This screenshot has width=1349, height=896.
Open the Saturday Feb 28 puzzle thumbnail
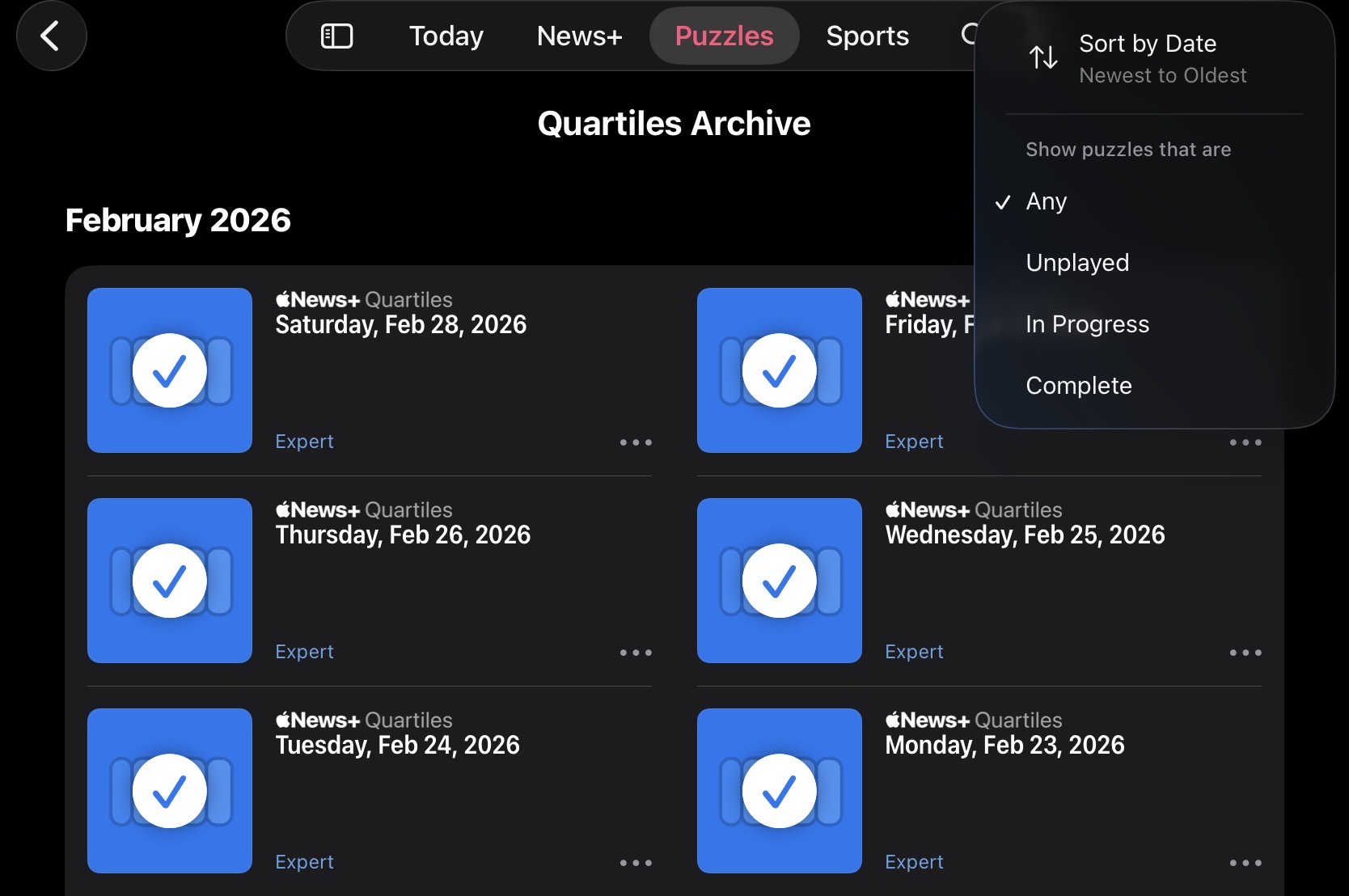pyautogui.click(x=170, y=370)
